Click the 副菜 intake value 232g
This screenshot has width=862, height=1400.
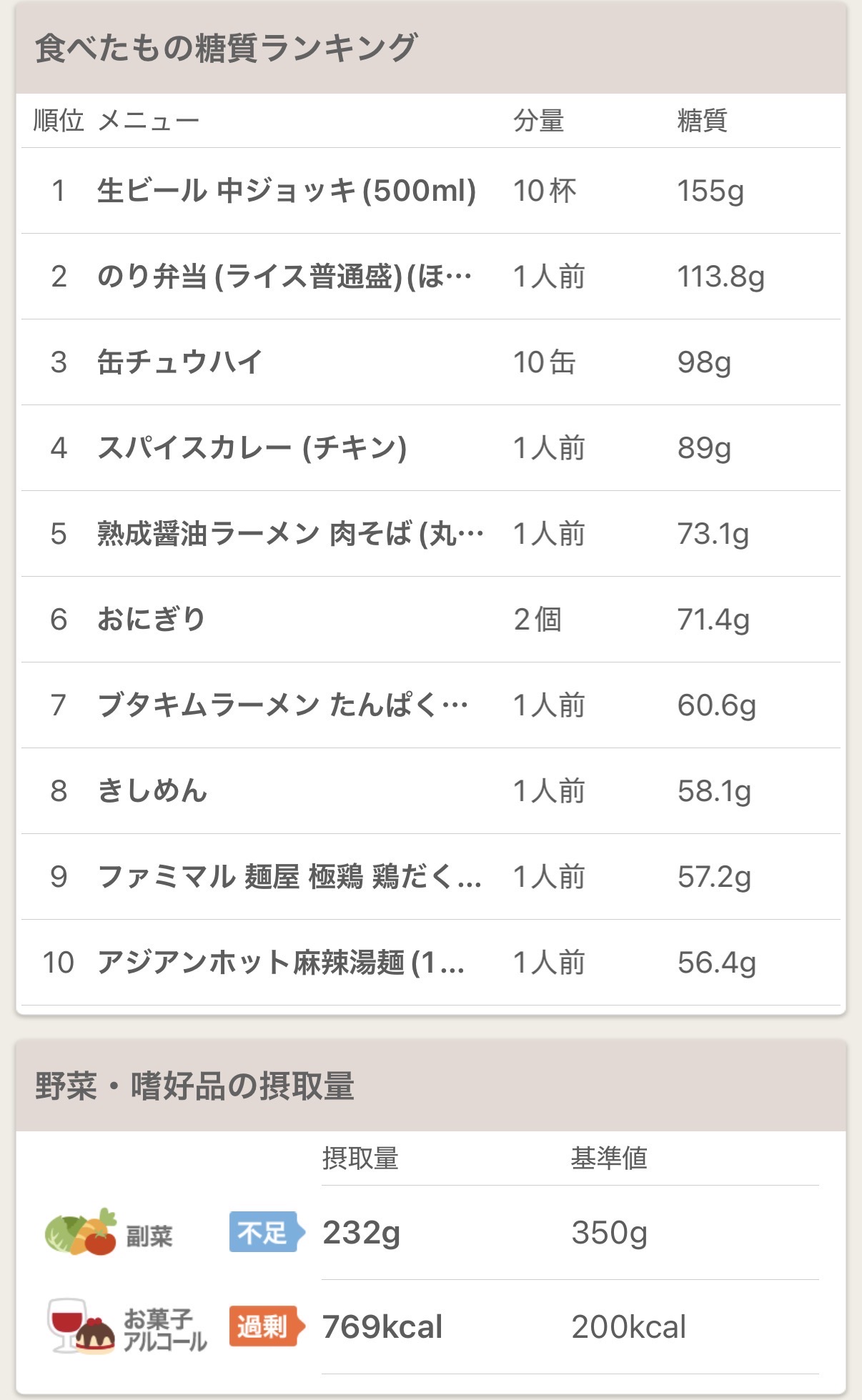pyautogui.click(x=362, y=1232)
